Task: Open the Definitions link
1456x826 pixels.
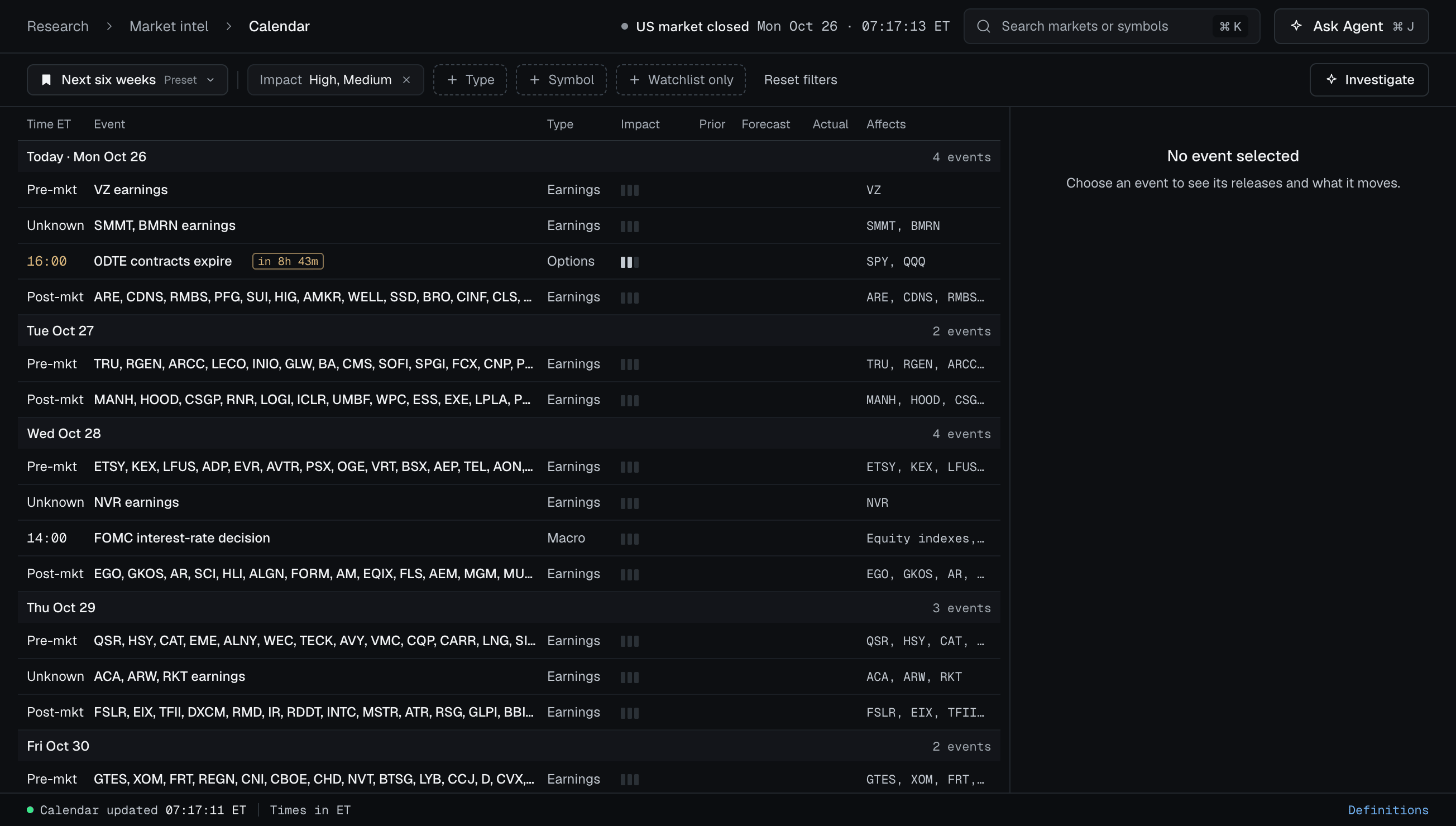Action: click(1388, 810)
